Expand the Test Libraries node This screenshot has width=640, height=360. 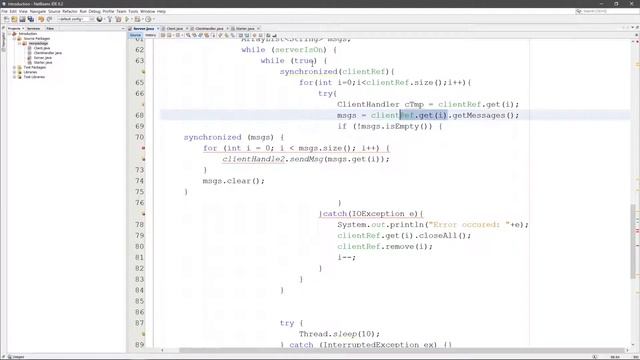14,77
